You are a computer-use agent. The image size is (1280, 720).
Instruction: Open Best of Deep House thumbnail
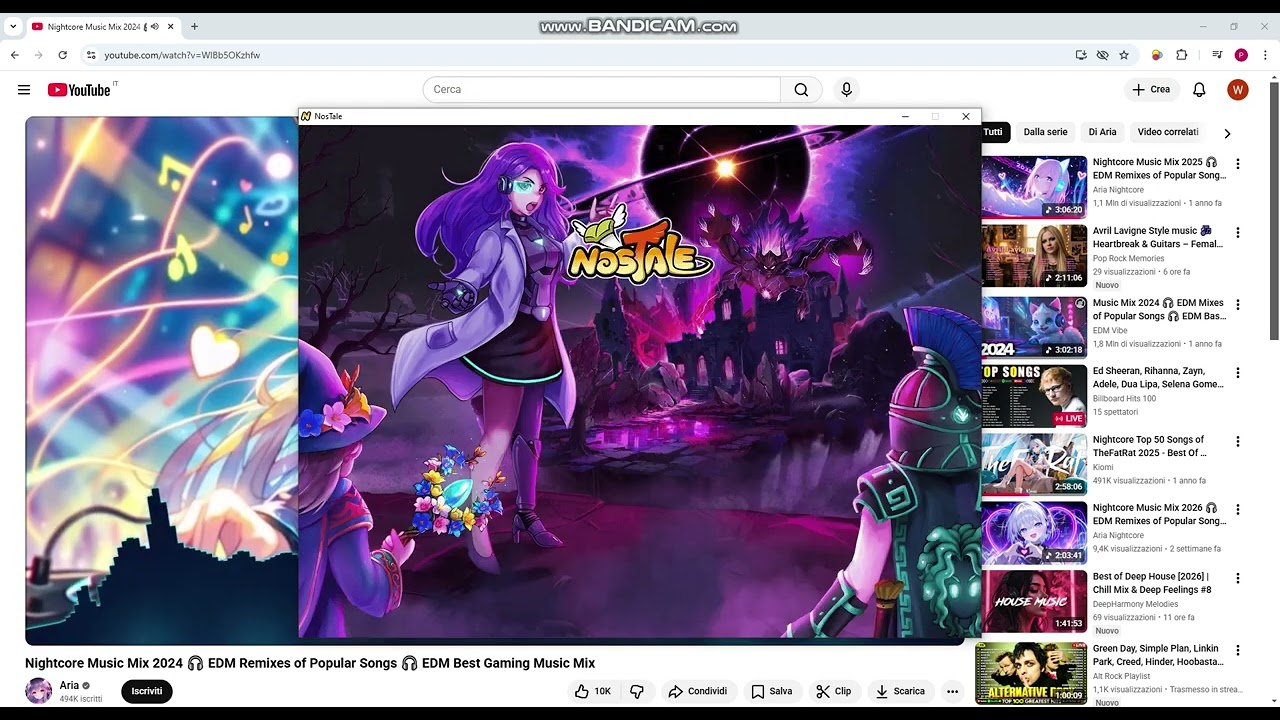click(x=1033, y=602)
